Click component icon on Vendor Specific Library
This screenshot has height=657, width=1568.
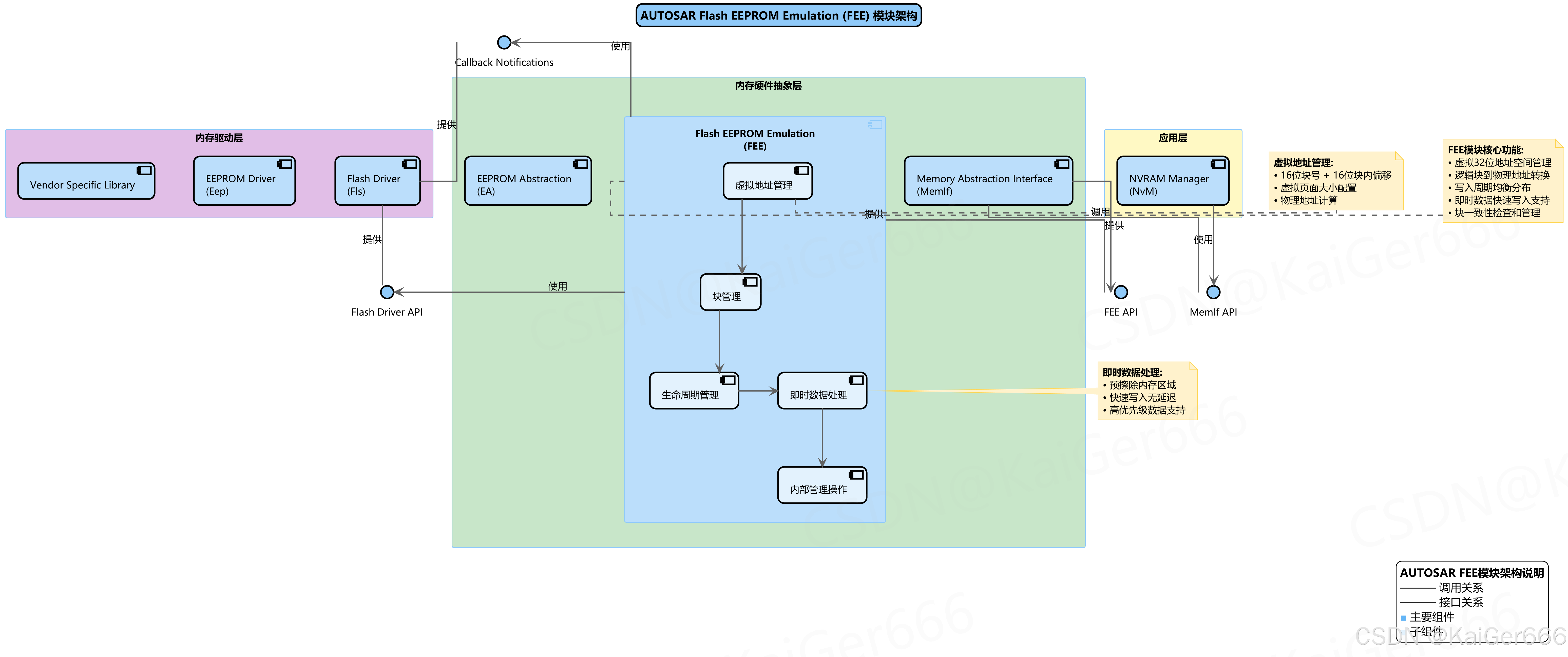point(144,170)
